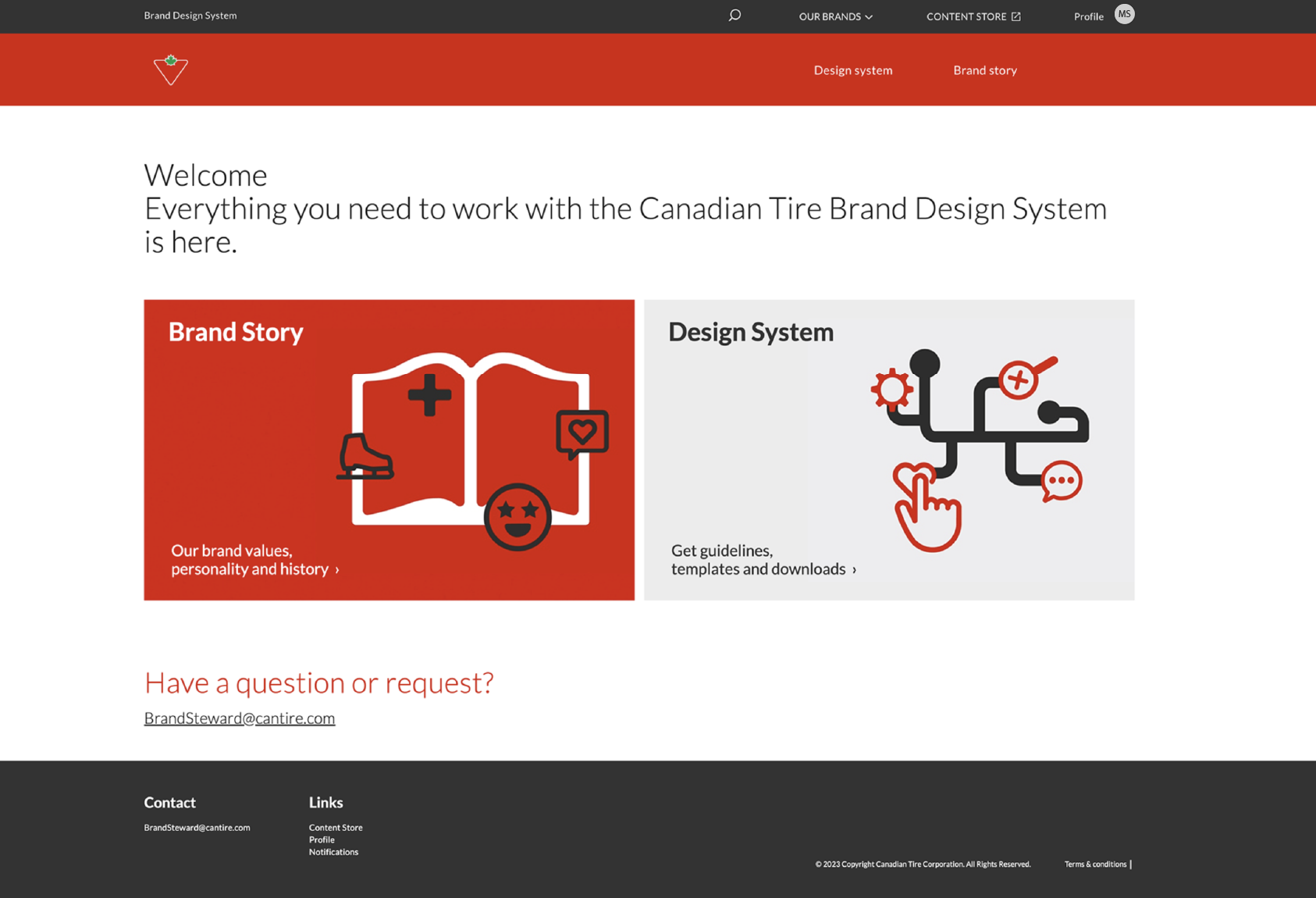Click the Profile link in top bar
1316x898 pixels.
tap(1088, 16)
